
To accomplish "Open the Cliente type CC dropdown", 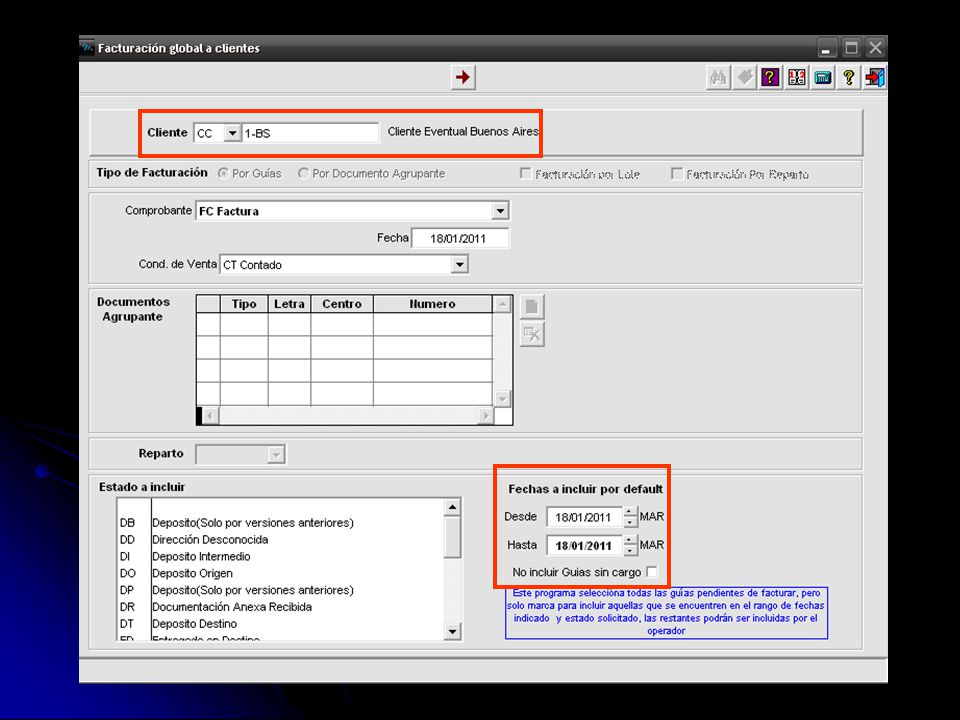I will pos(232,133).
